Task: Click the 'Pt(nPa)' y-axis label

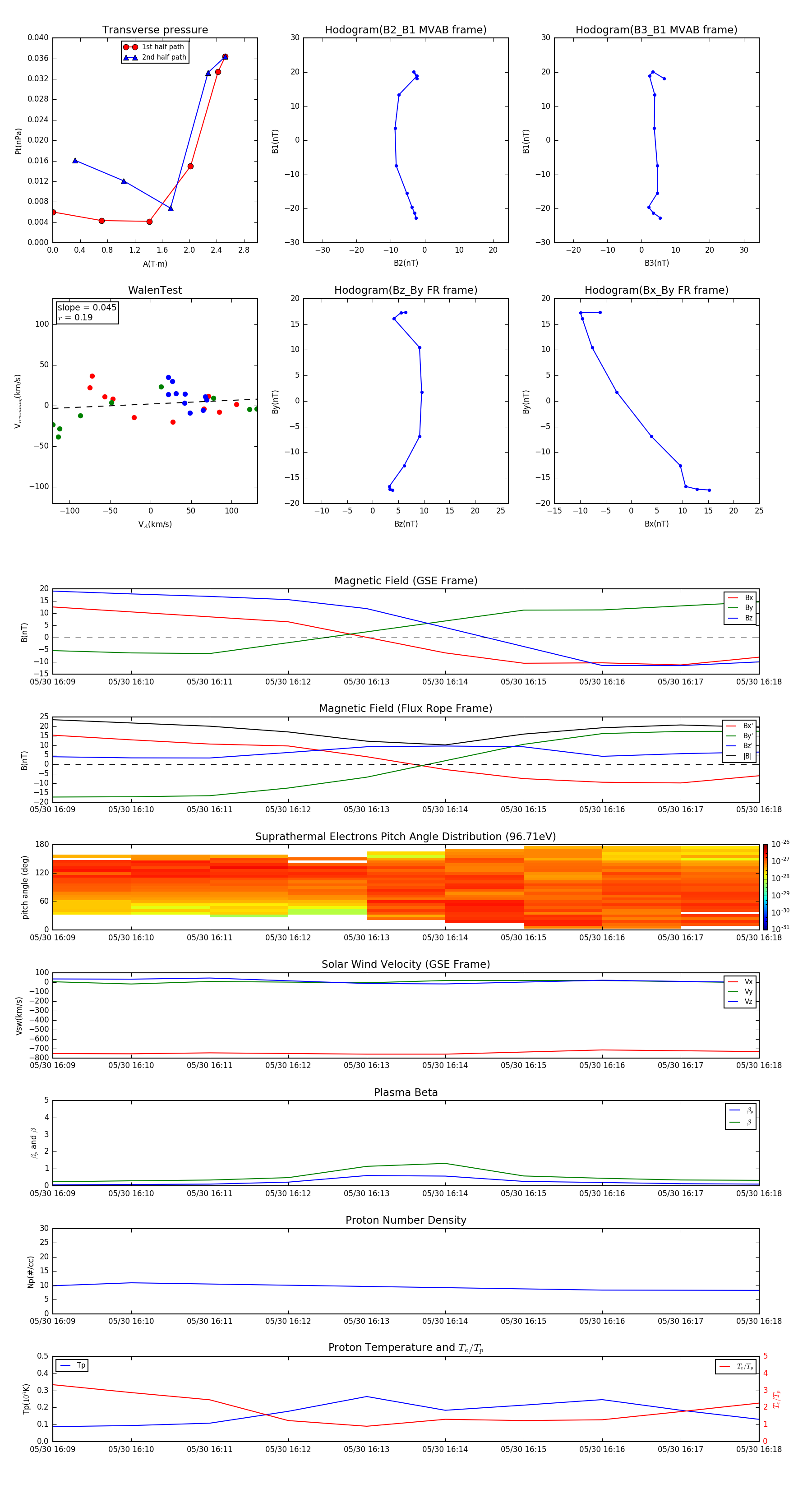Action: [18, 140]
